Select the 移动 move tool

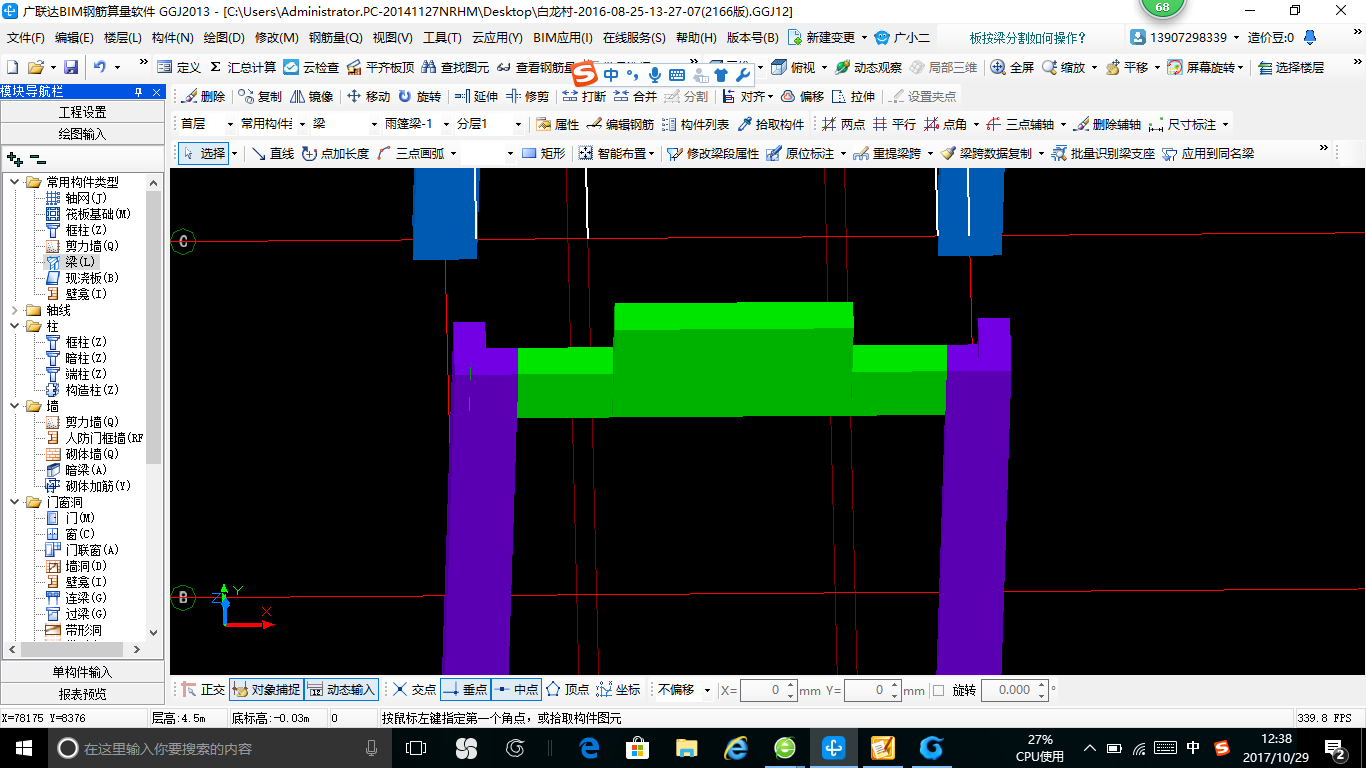[x=368, y=96]
